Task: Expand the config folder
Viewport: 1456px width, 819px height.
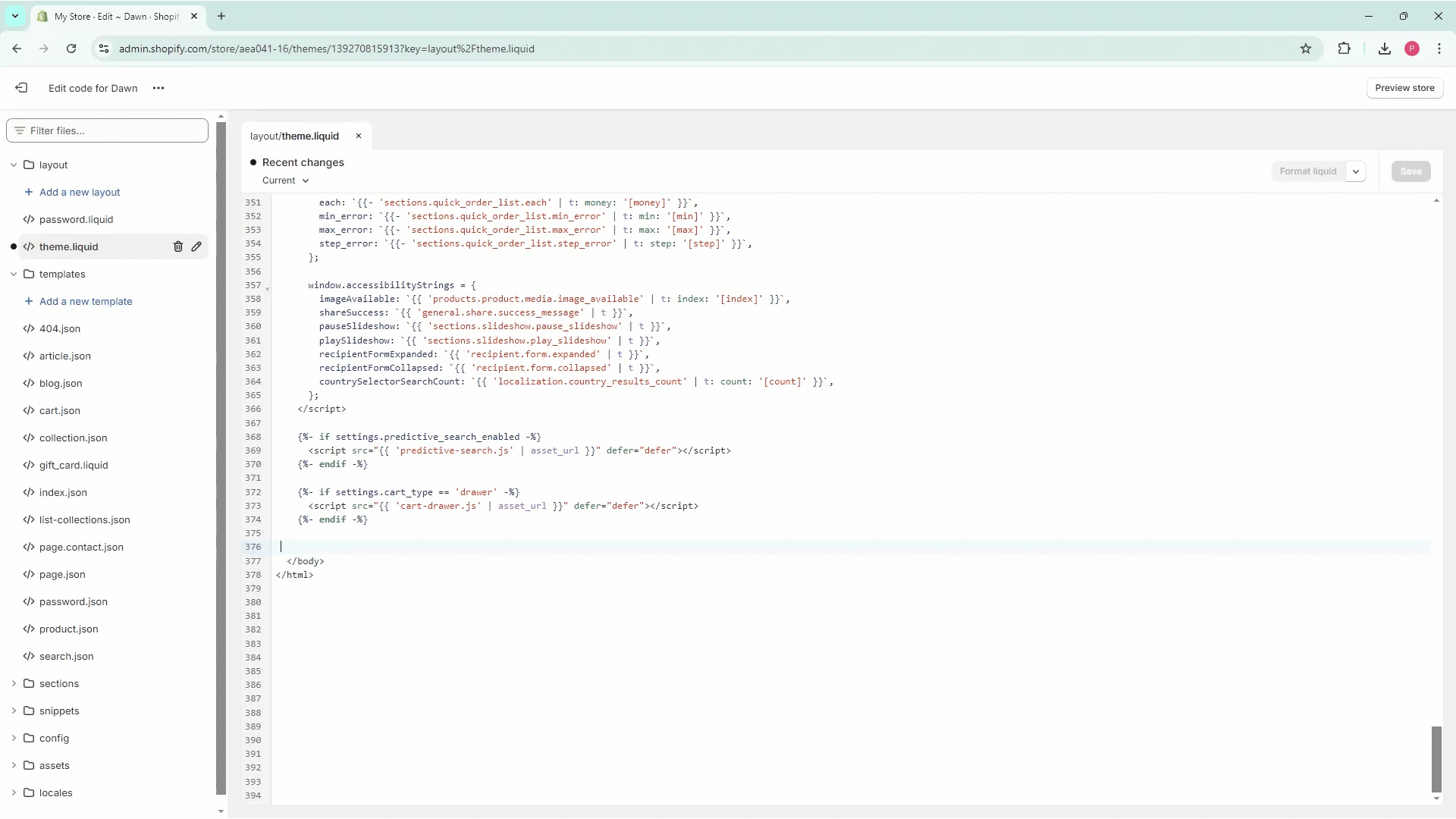Action: pos(14,739)
